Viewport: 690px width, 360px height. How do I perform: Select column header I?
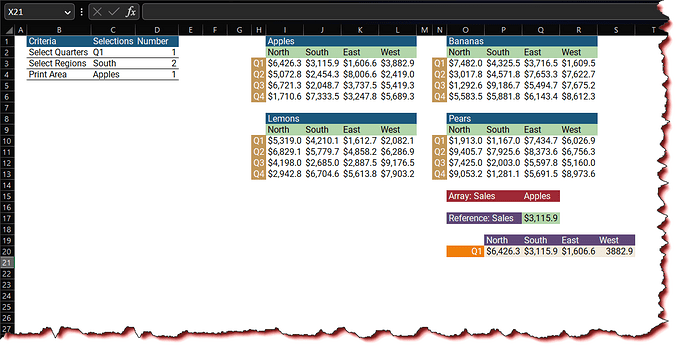285,30
